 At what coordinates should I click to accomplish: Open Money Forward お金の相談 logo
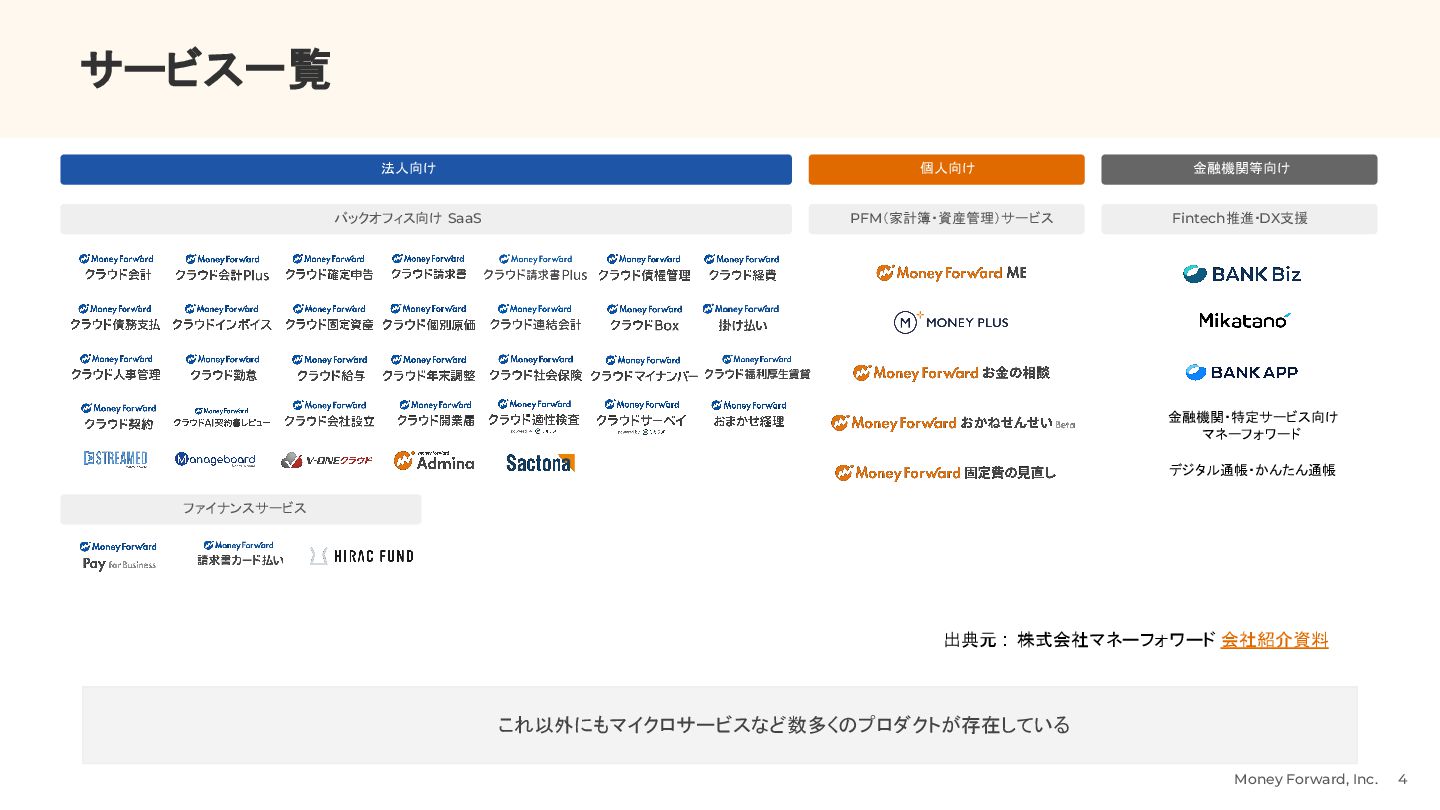point(951,372)
